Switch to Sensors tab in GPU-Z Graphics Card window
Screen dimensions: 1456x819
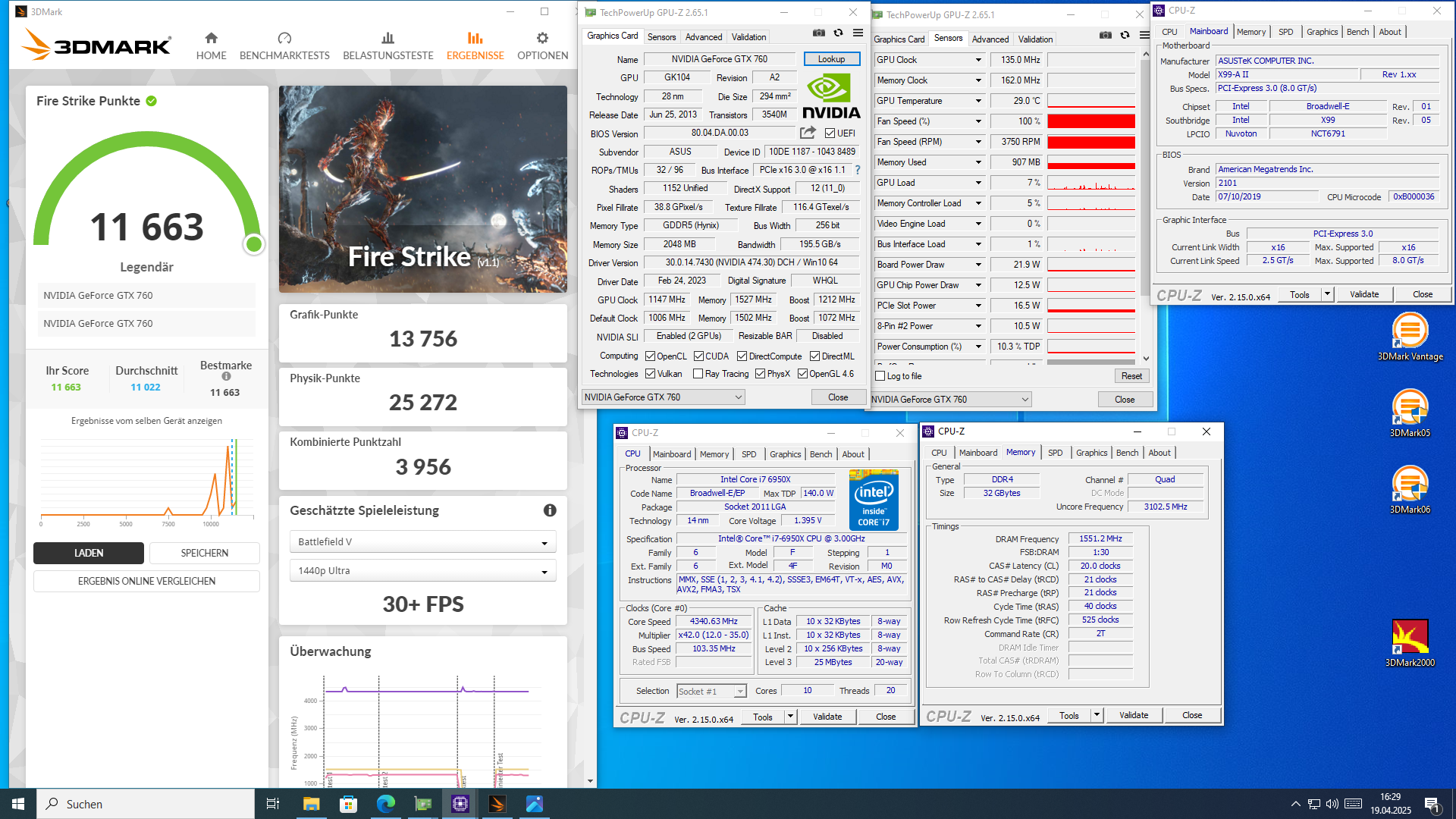pos(661,37)
